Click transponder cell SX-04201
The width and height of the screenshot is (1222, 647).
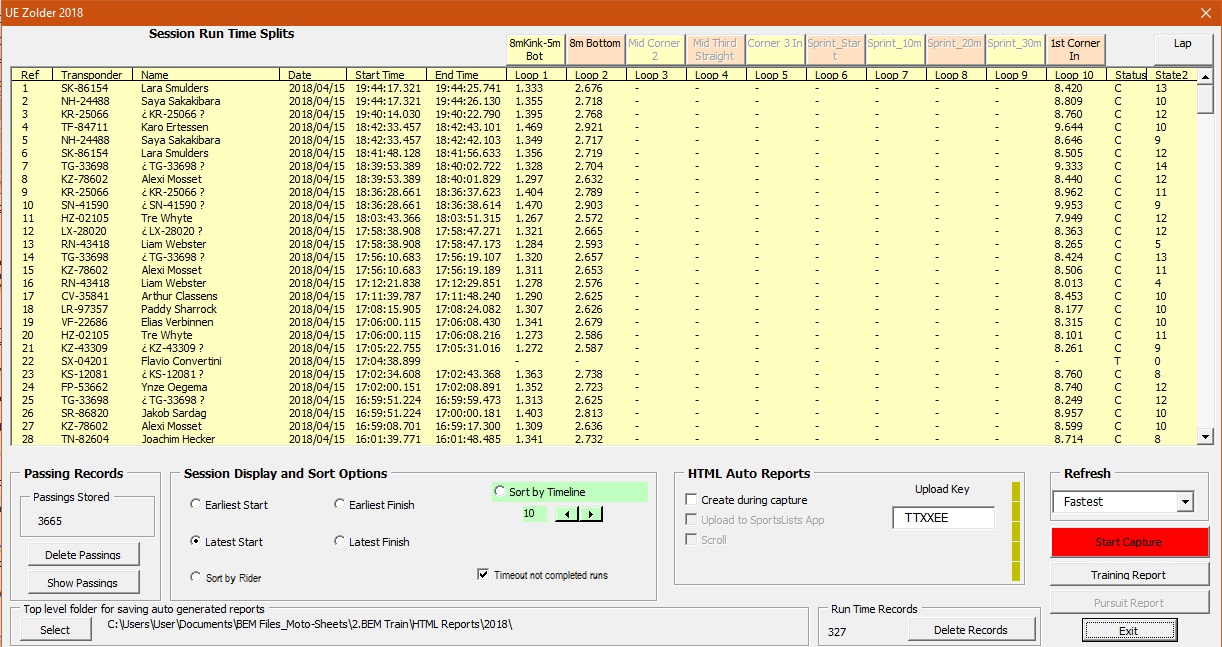[x=85, y=361]
